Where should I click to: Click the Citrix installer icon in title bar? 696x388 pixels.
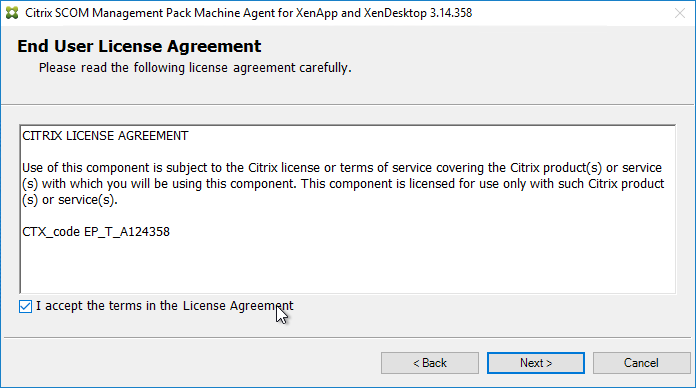point(12,13)
